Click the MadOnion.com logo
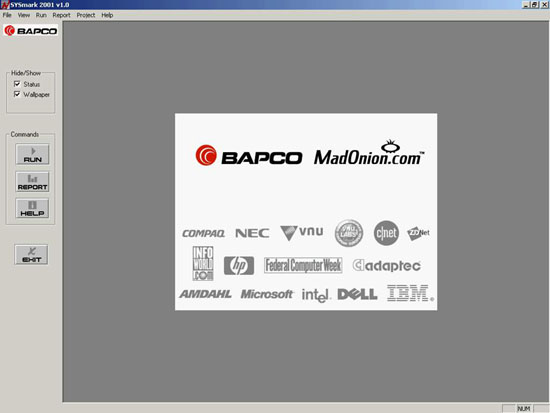Image resolution: width=550 pixels, height=413 pixels. pyautogui.click(x=369, y=153)
